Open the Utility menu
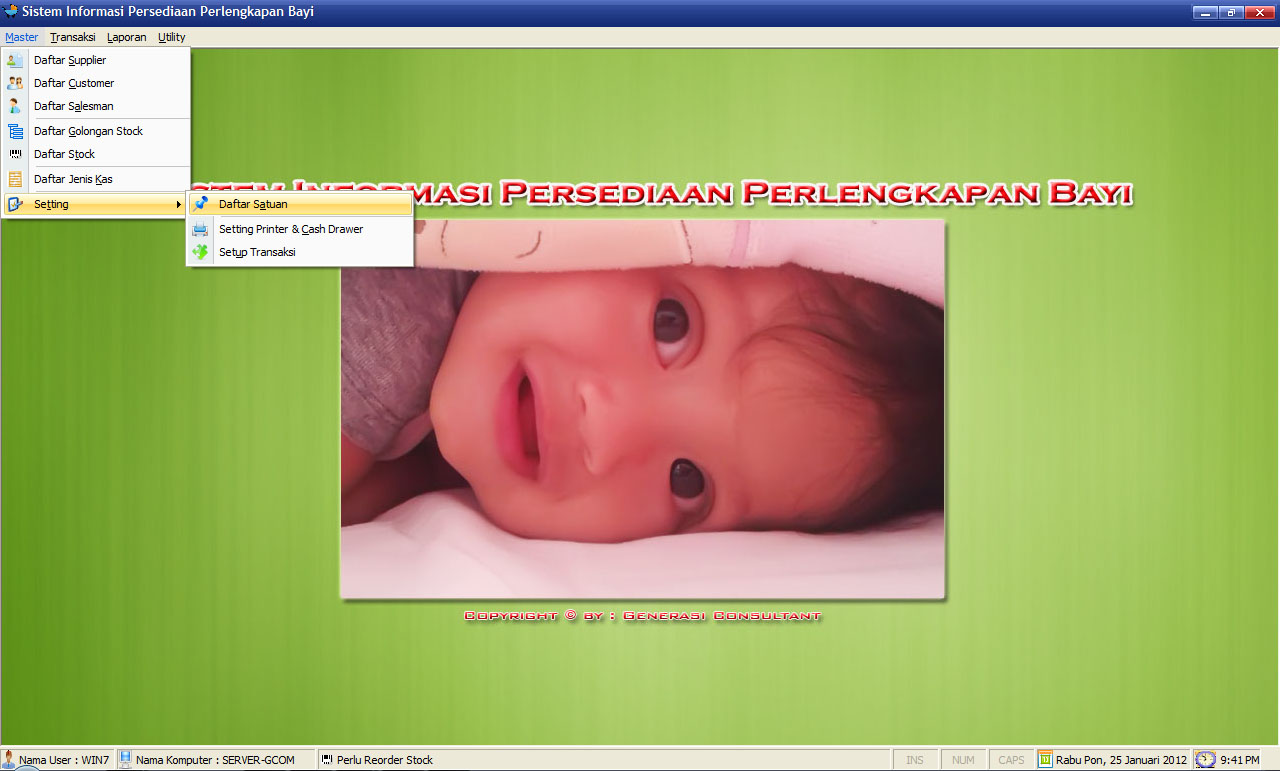Image resolution: width=1280 pixels, height=771 pixels. [171, 37]
